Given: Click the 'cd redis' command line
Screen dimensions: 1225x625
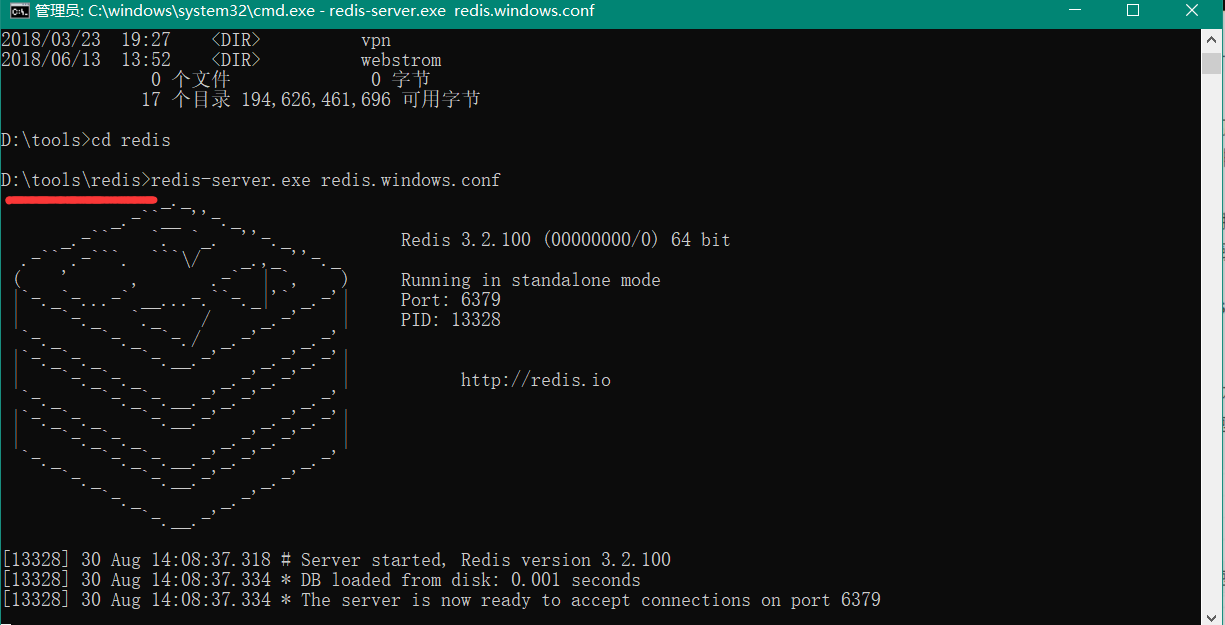Looking at the screenshot, I should click(86, 140).
